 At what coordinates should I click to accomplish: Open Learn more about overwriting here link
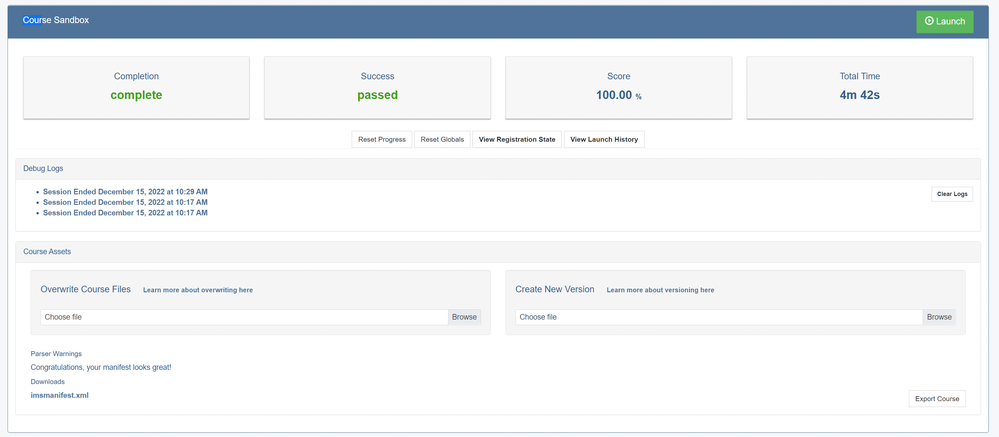click(198, 290)
